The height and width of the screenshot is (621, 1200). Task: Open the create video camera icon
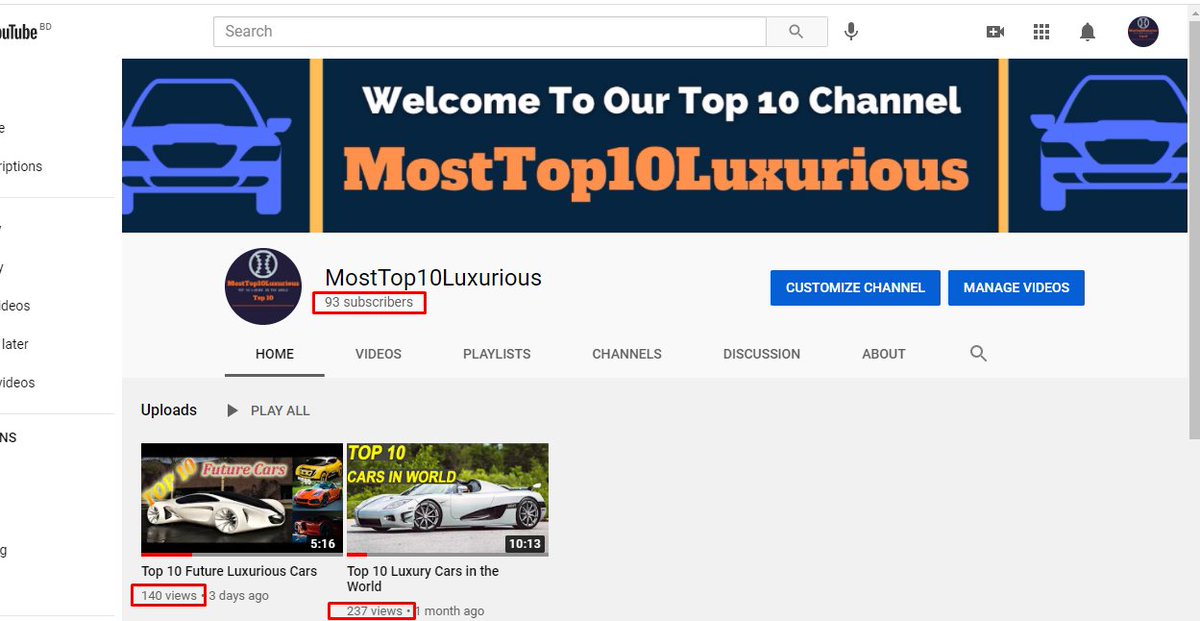click(x=995, y=32)
